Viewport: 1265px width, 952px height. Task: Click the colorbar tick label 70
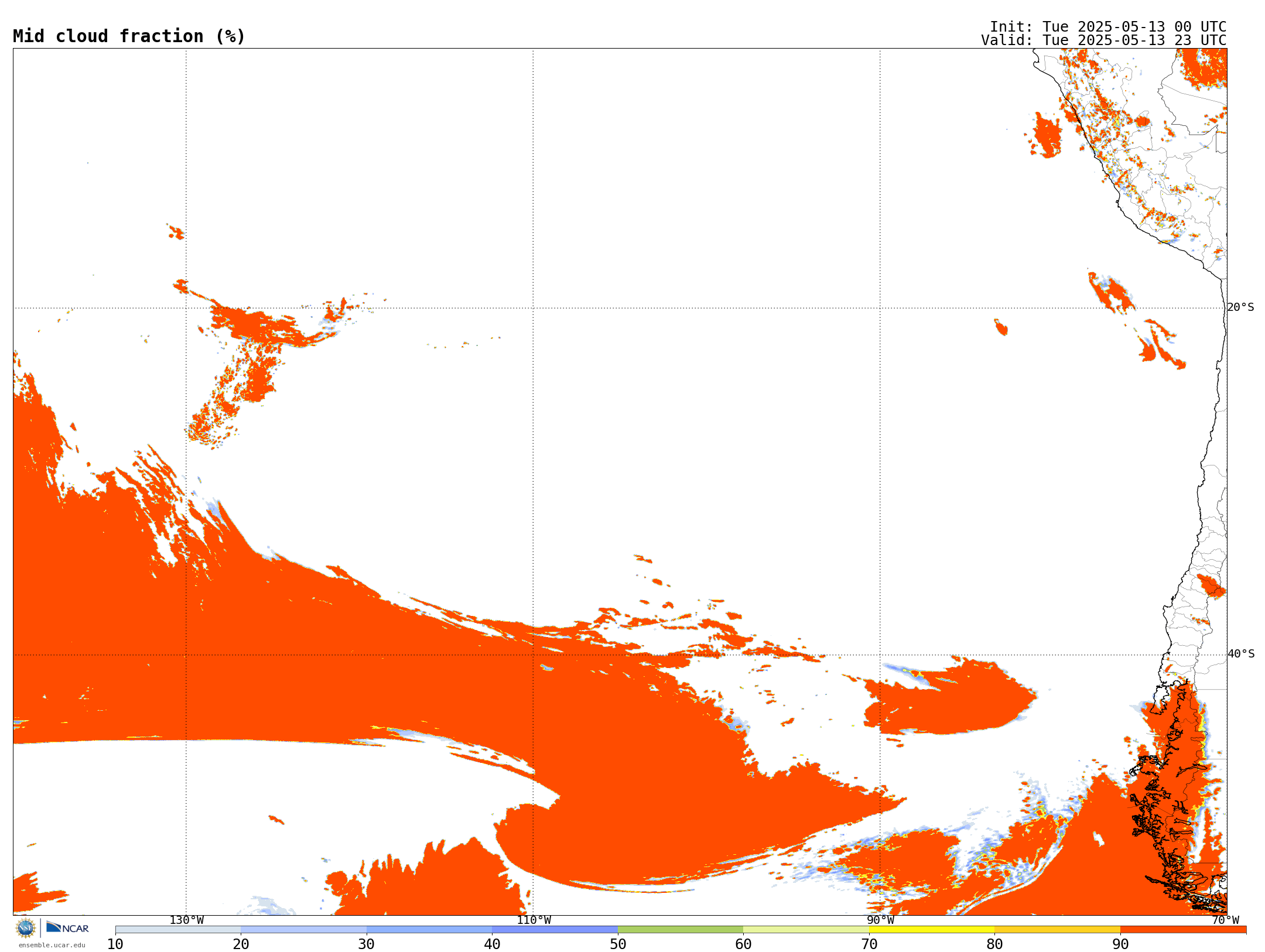tap(869, 944)
